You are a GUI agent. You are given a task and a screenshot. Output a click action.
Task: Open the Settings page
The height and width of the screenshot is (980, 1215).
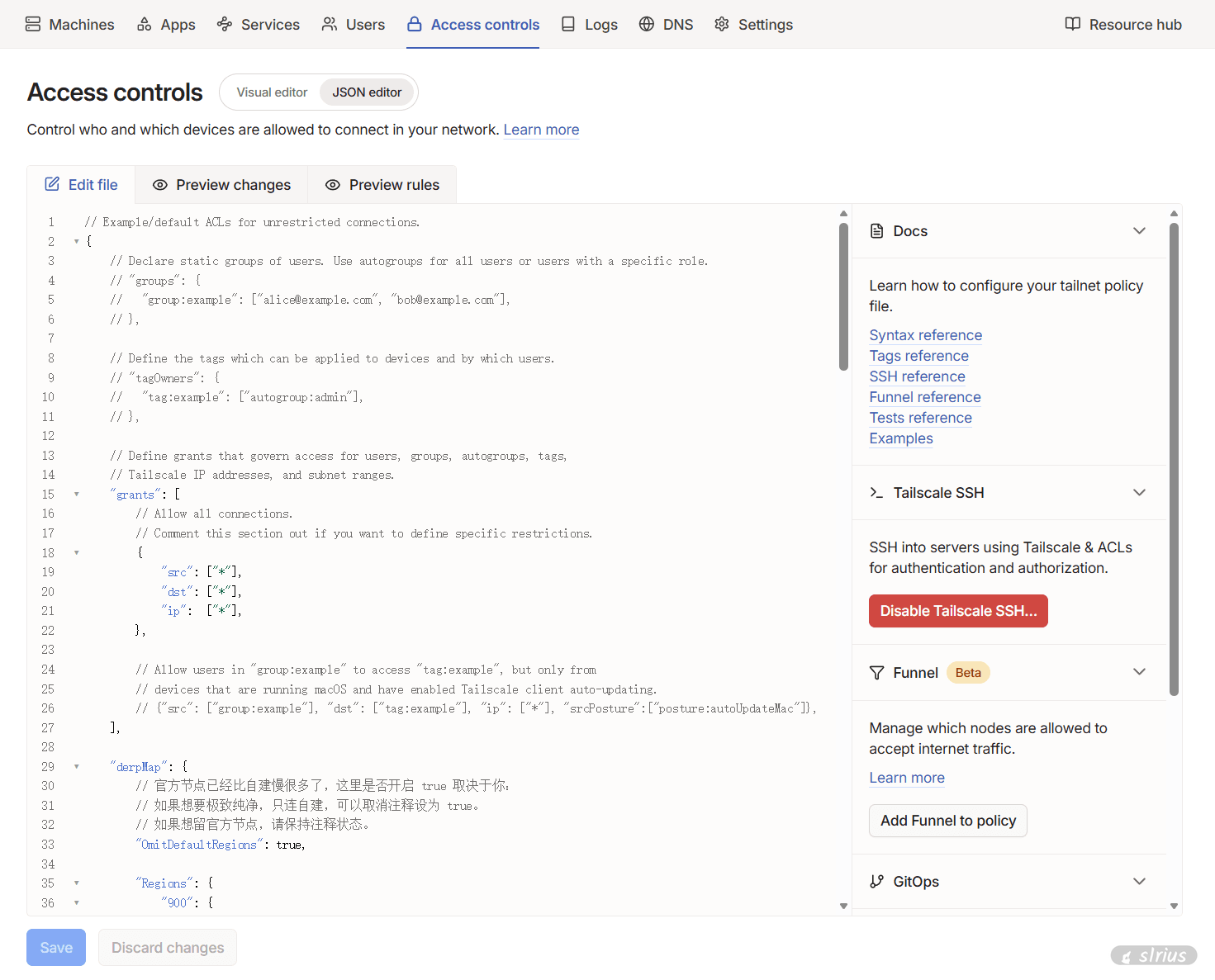(x=753, y=25)
